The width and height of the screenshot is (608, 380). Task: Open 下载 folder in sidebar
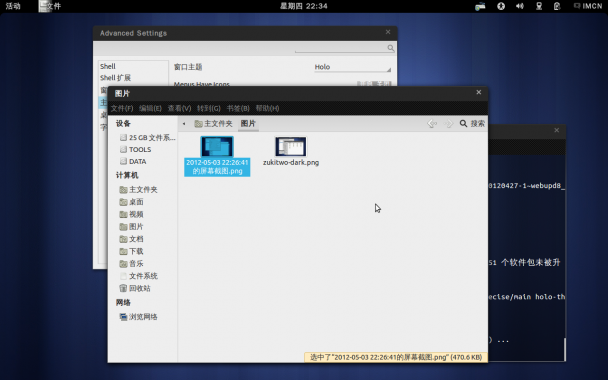131,251
